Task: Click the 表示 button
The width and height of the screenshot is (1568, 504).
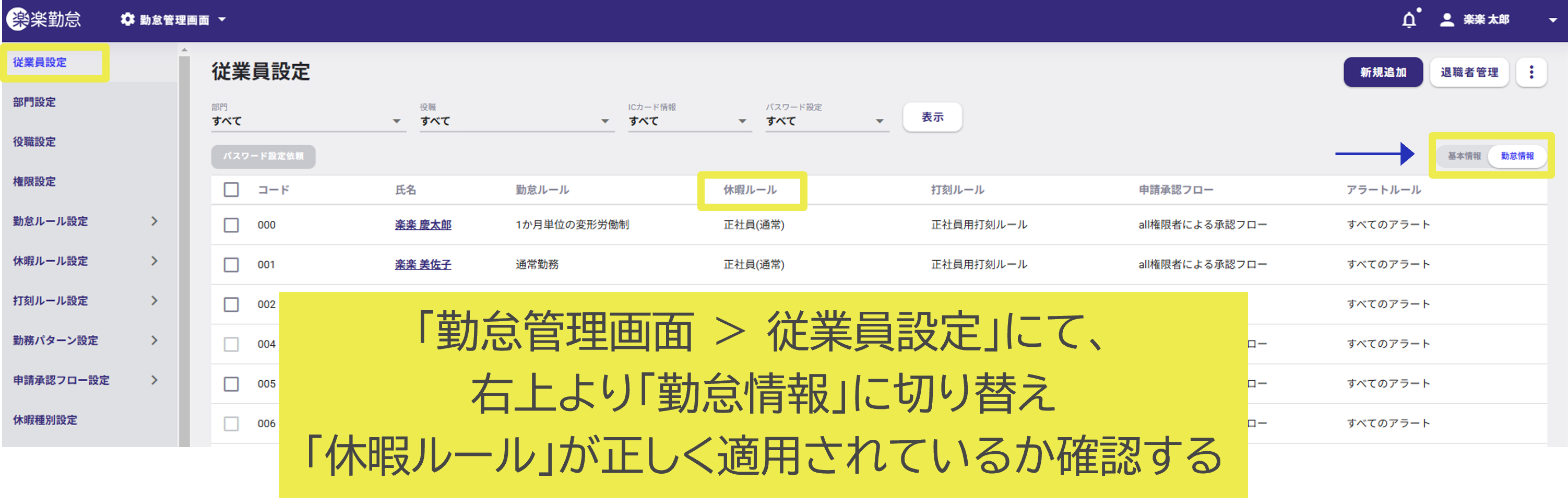Action: pos(932,117)
